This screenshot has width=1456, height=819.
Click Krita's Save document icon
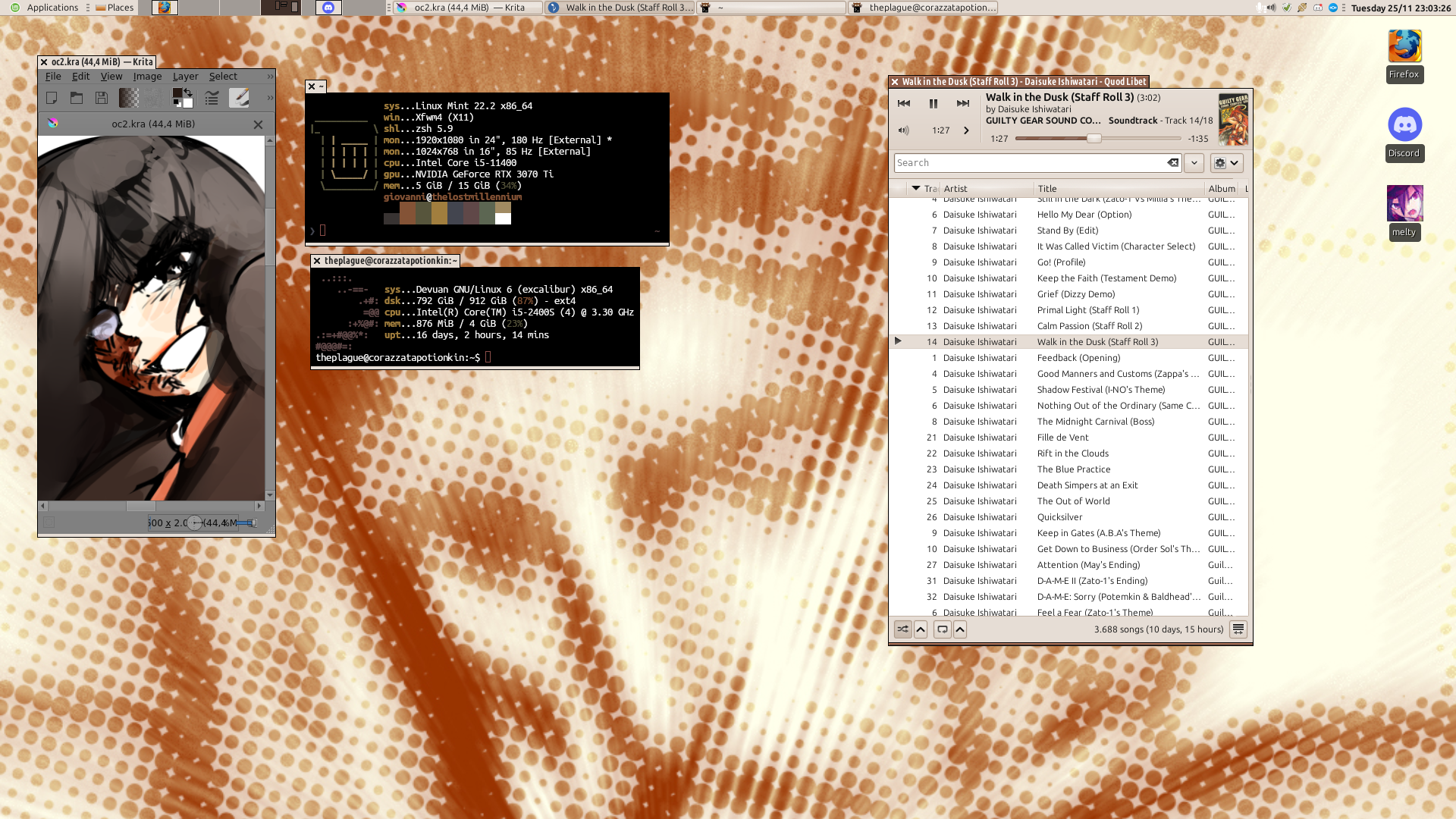tap(102, 98)
